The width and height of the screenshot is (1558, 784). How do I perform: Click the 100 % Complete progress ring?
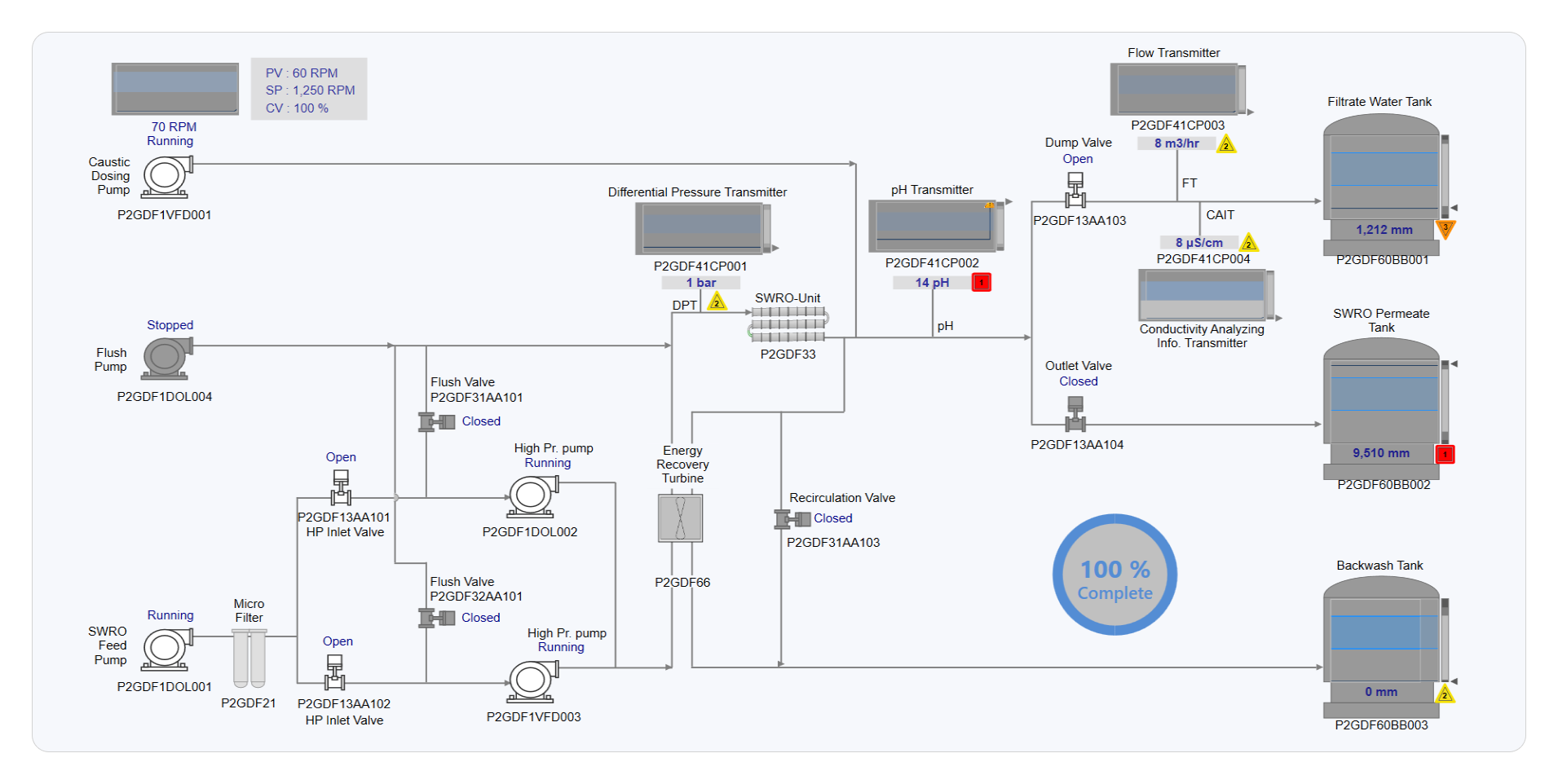point(1114,575)
